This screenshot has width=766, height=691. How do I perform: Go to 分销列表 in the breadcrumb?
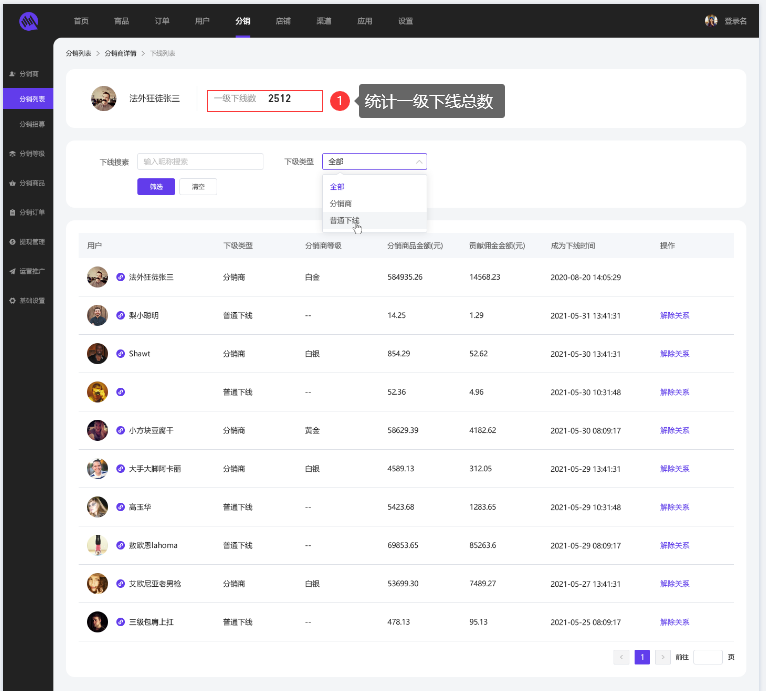pyautogui.click(x=78, y=53)
